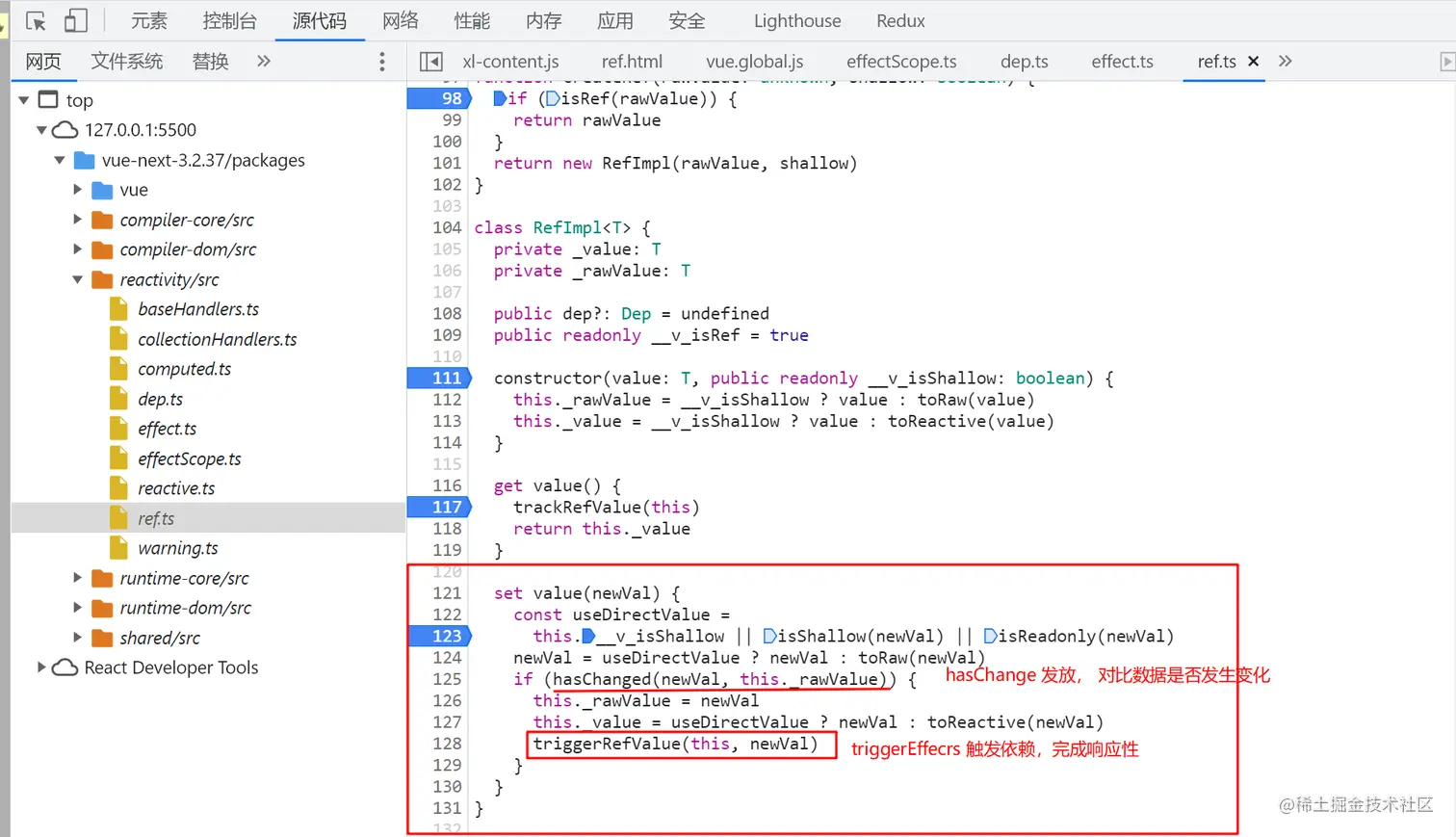This screenshot has width=1456, height=837.
Task: Open warning.ts in the file tree
Action: click(x=178, y=548)
